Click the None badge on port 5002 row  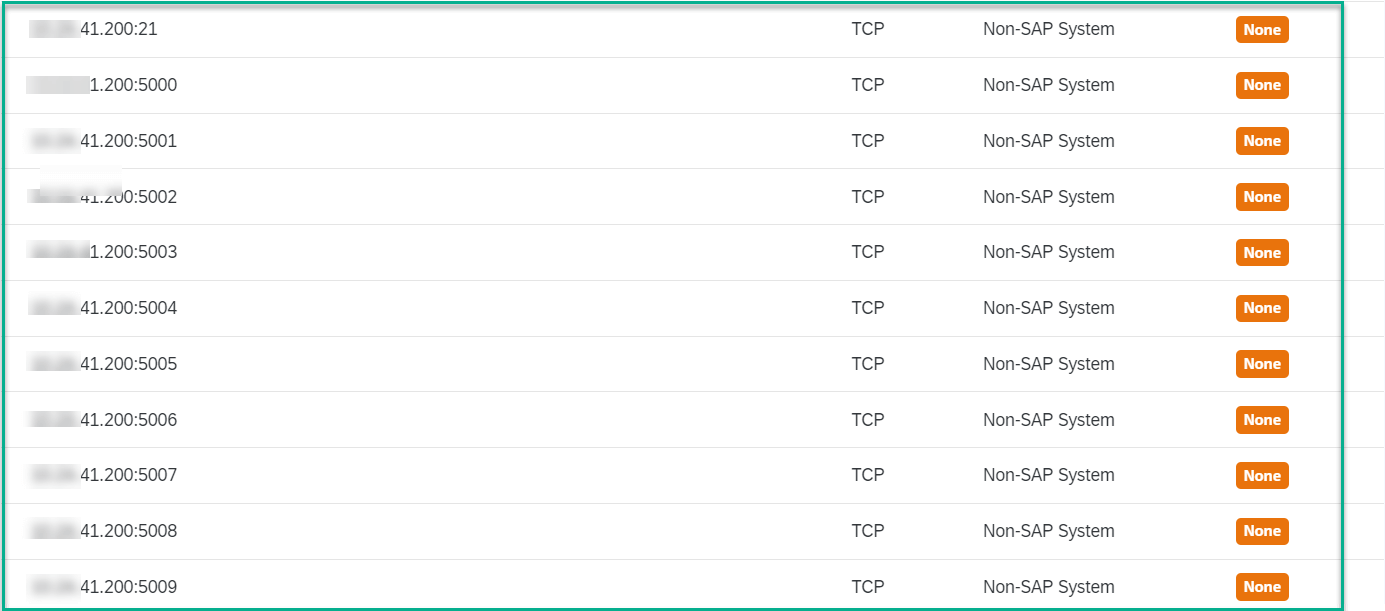click(1261, 197)
